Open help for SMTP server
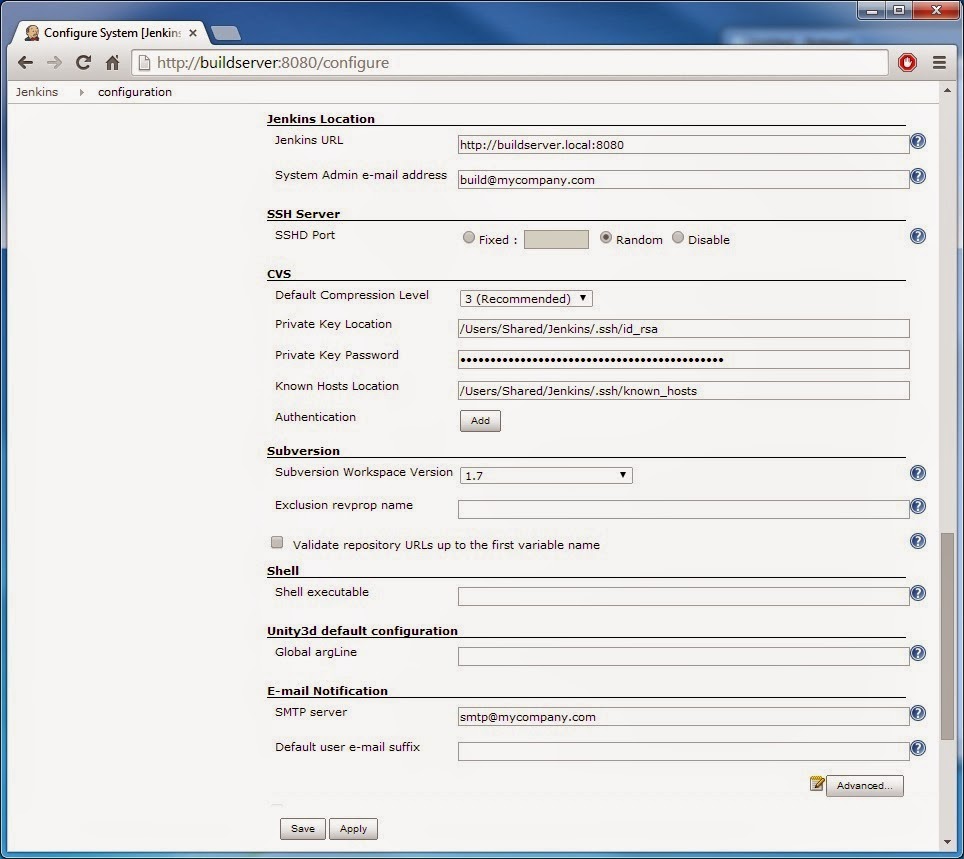The image size is (964, 859). click(917, 713)
